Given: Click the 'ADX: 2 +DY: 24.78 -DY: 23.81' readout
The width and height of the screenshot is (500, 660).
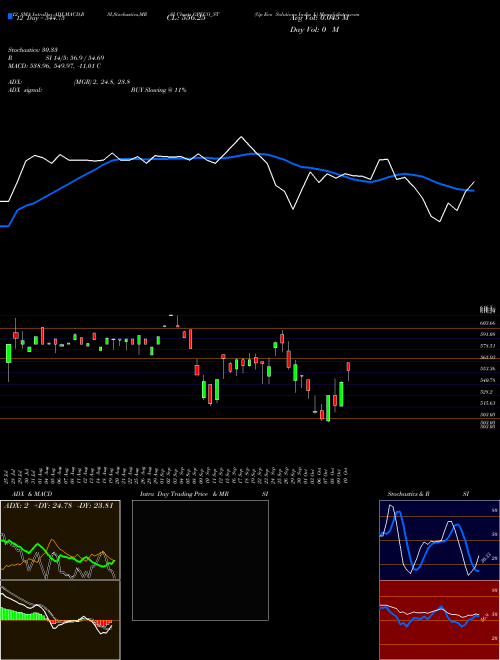Looking at the screenshot, I should pos(59,506).
